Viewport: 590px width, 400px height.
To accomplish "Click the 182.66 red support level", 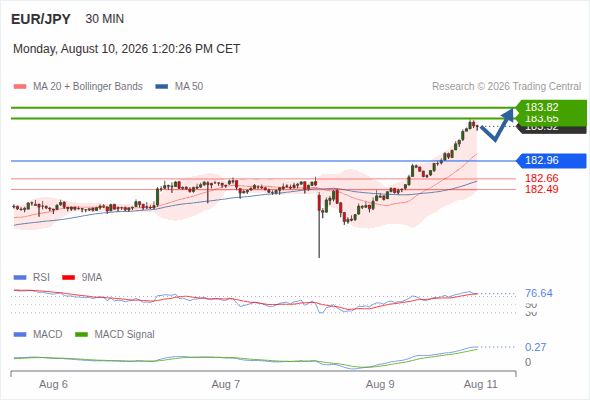I will (541, 178).
